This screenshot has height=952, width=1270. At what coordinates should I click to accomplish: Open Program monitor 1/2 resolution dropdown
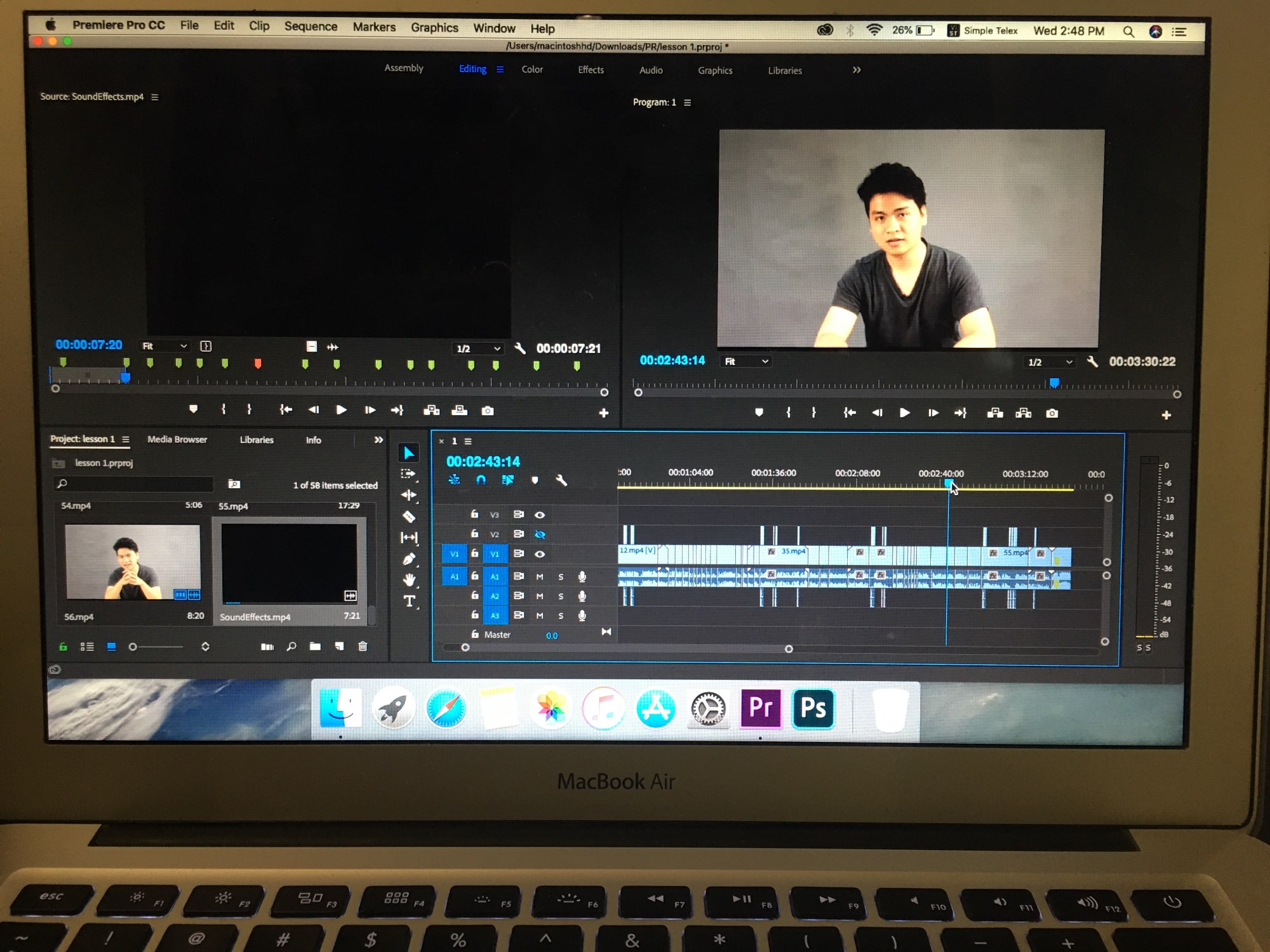click(x=1050, y=362)
